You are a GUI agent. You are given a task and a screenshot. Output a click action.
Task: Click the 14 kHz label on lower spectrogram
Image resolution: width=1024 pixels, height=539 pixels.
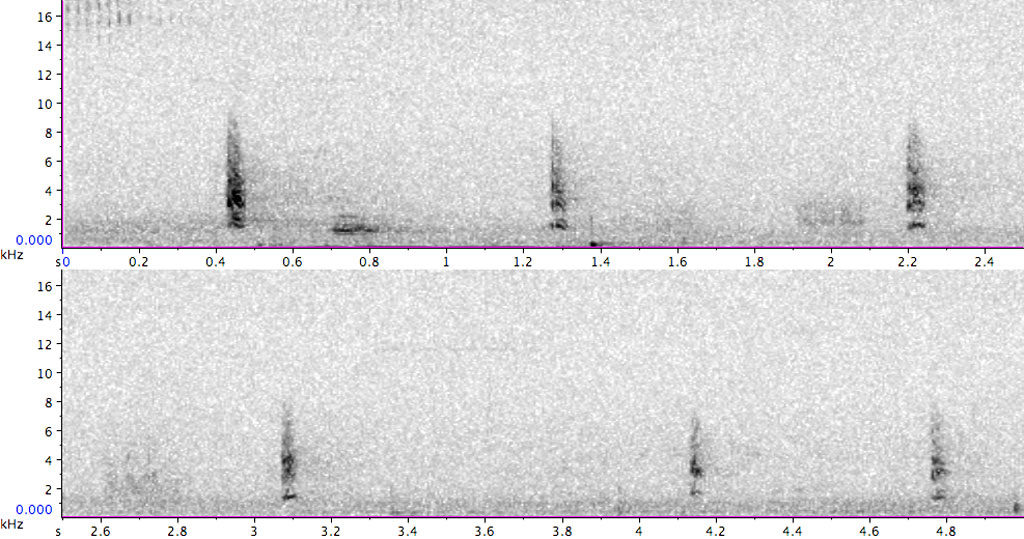point(45,315)
